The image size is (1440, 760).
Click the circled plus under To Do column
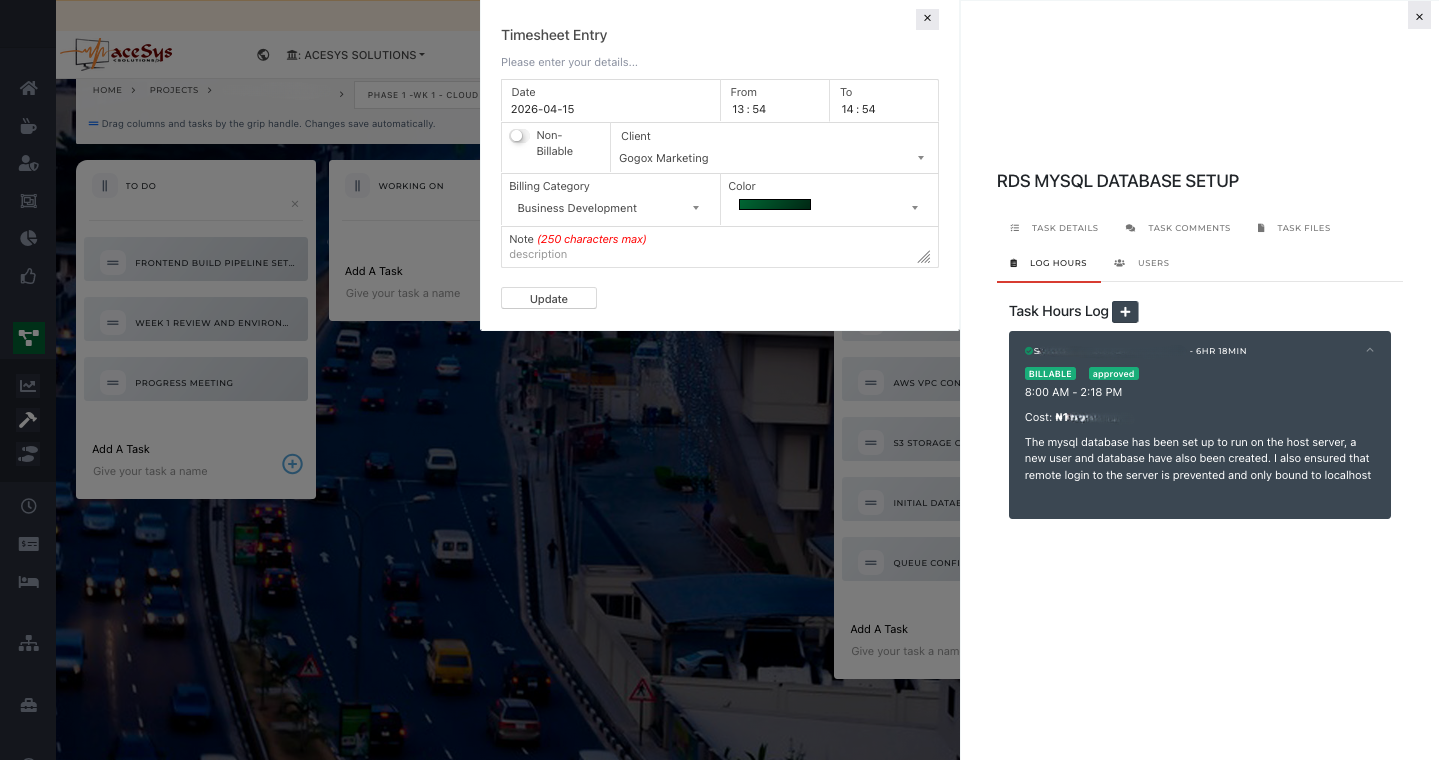point(292,463)
